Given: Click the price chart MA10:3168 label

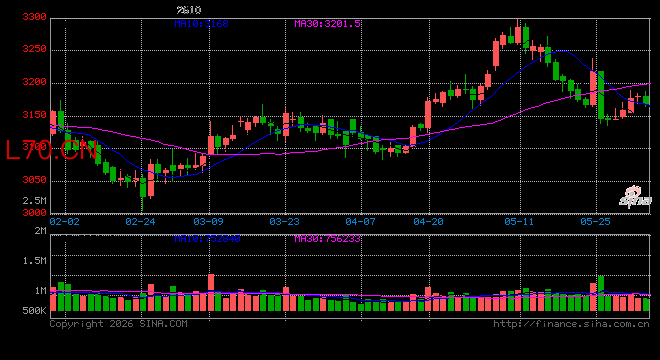Looking at the screenshot, I should (x=201, y=24).
